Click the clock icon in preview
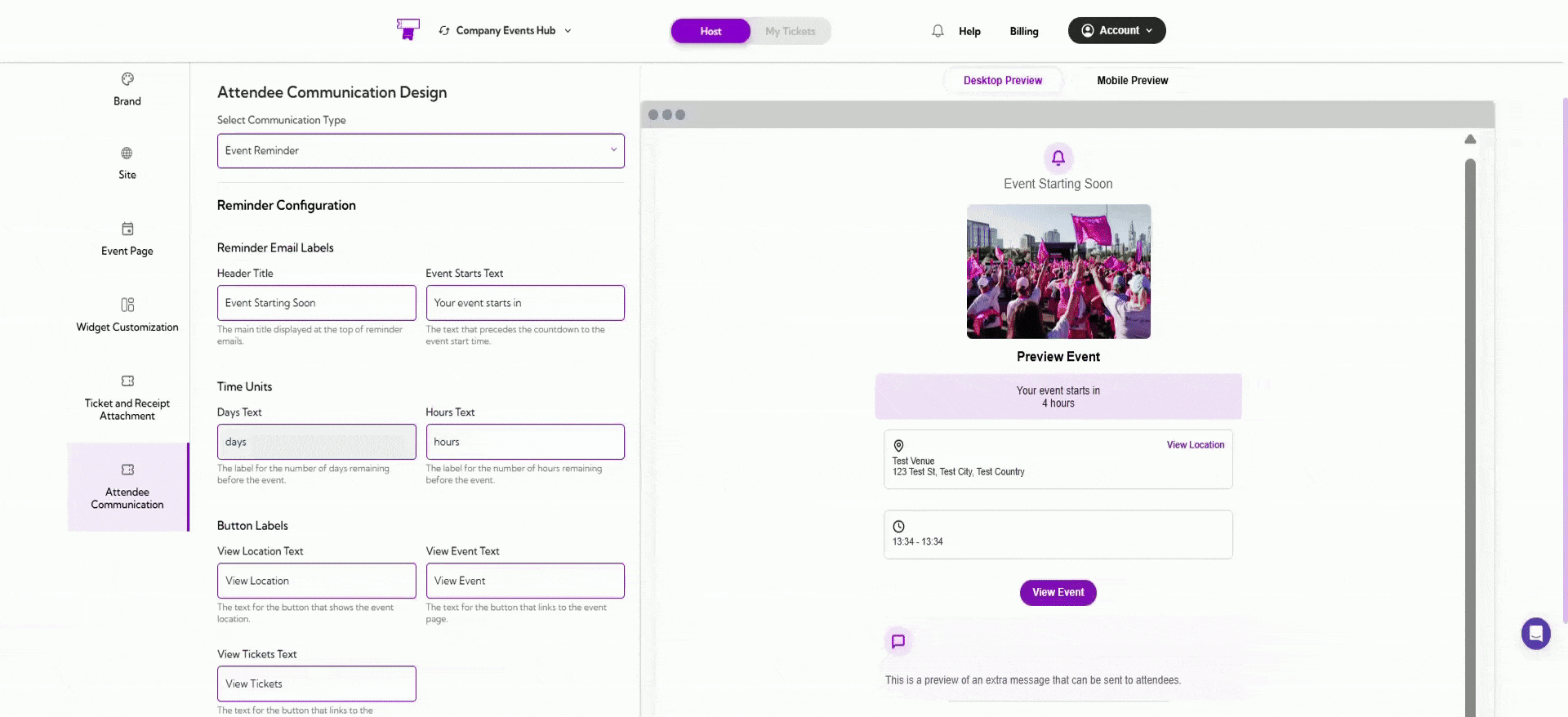This screenshot has width=1568, height=717. [898, 527]
